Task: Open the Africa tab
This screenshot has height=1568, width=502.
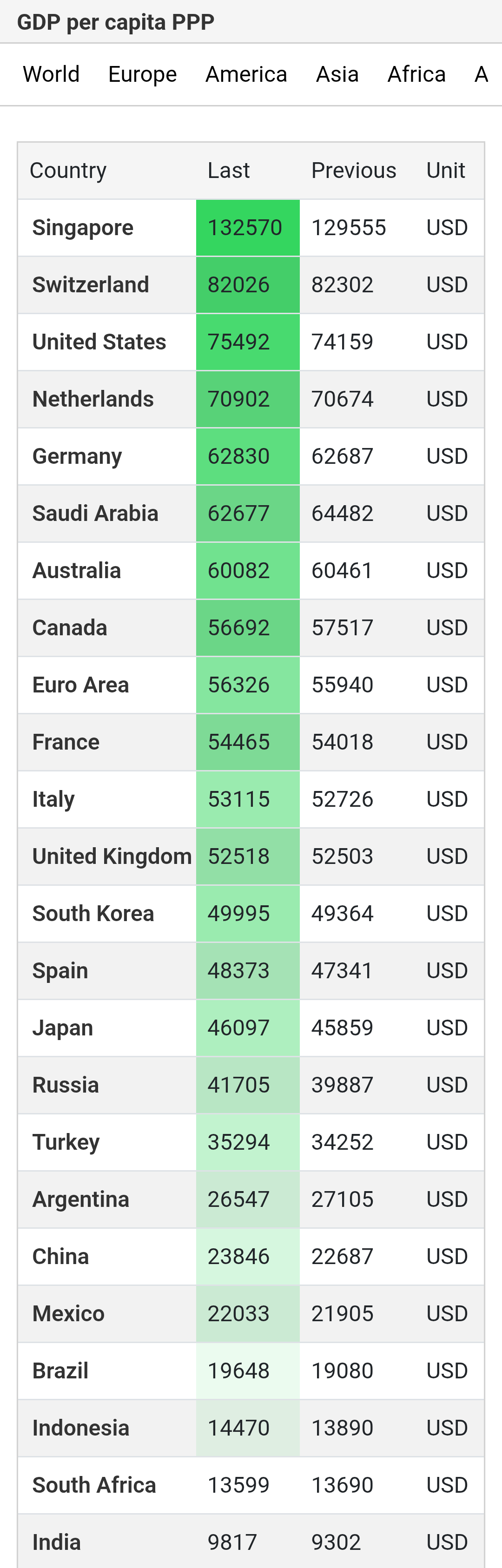Action: click(x=416, y=74)
